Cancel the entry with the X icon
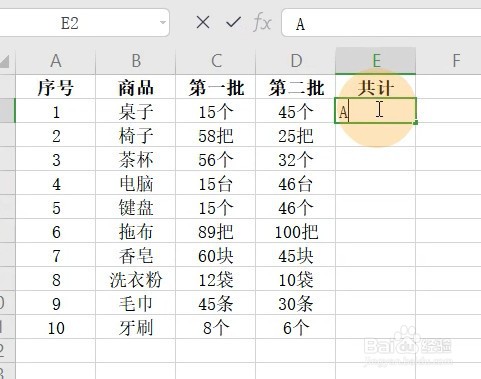481x379 pixels. [203, 23]
